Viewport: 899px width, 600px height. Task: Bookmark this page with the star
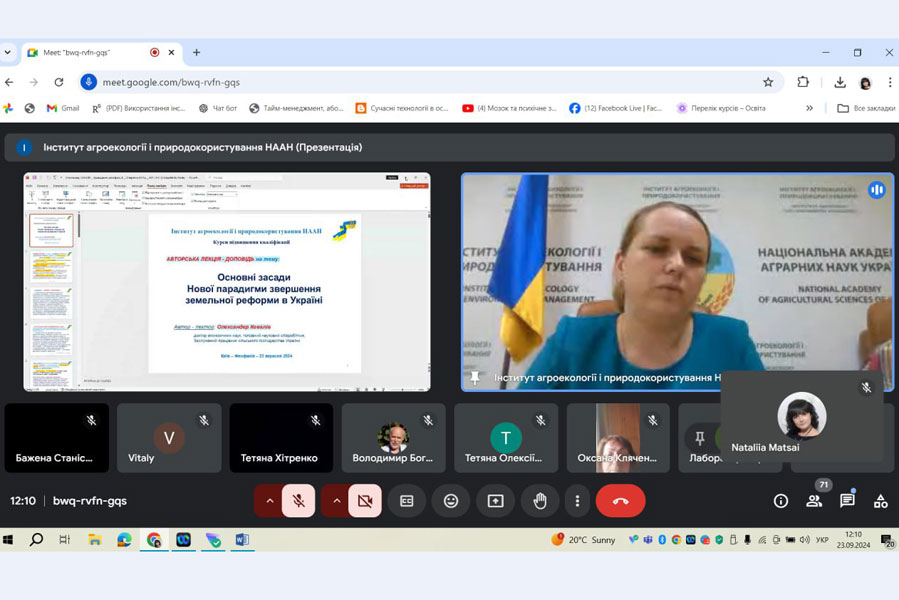pyautogui.click(x=768, y=82)
